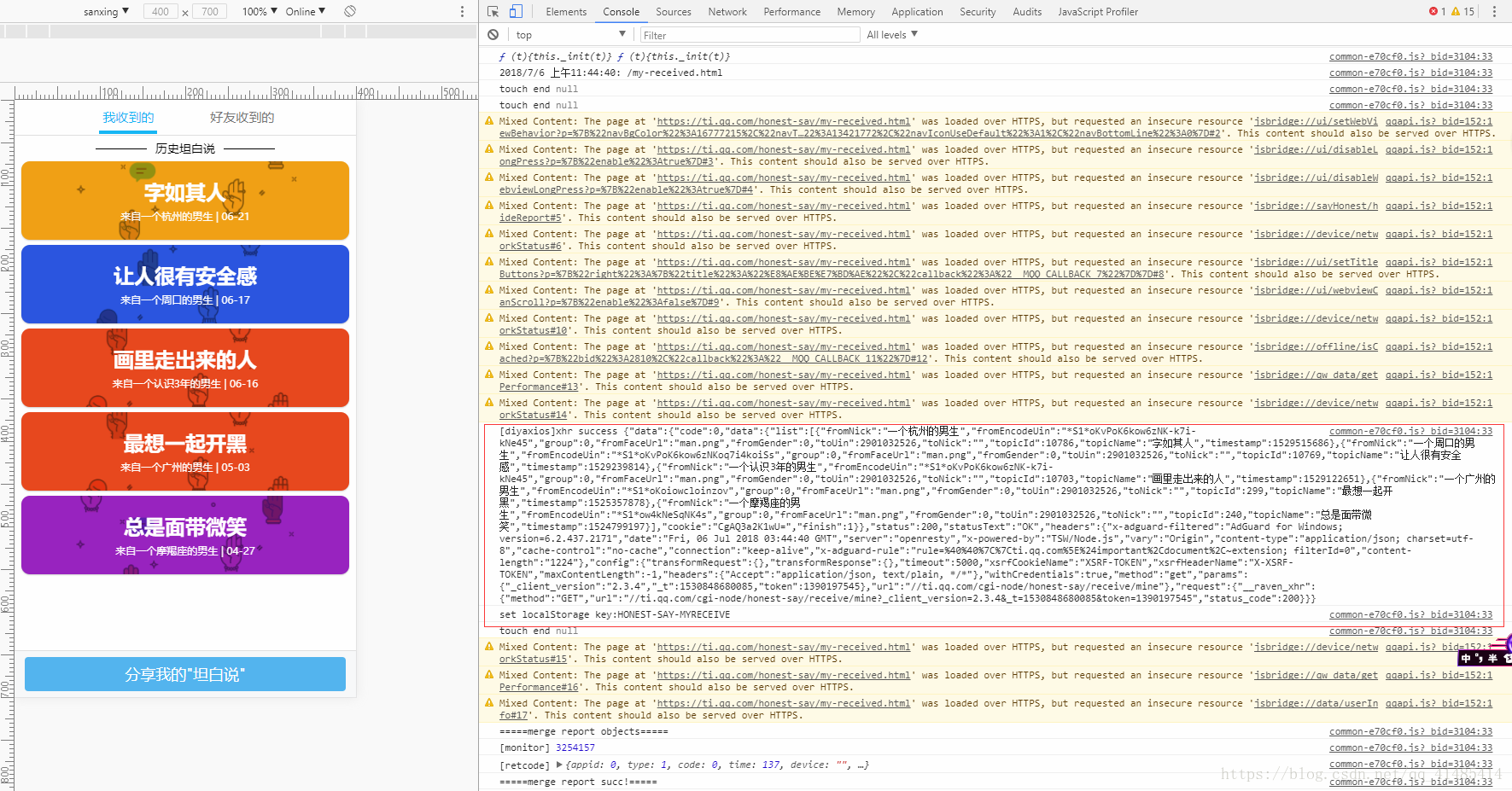1512x791 pixels.
Task: Click warning icon on the ongPress mixed-content row
Action: (489, 149)
